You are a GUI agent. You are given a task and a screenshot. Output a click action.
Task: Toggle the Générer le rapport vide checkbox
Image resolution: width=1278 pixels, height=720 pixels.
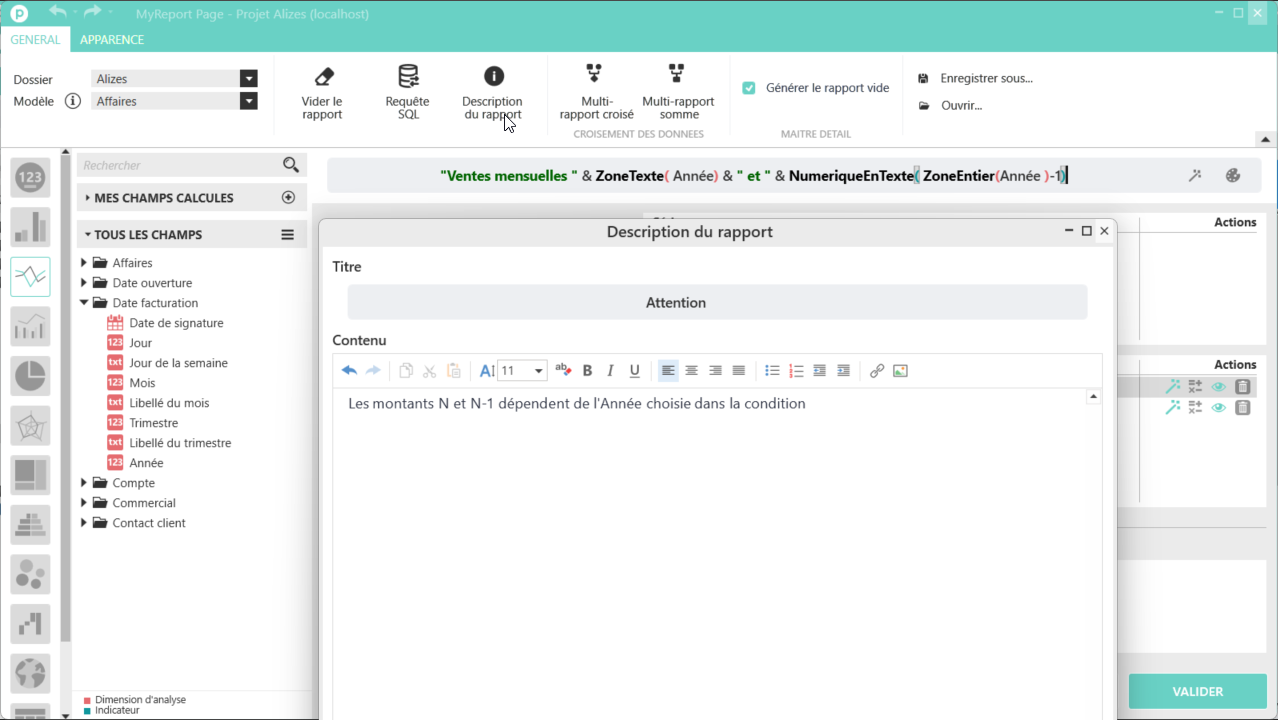pos(749,88)
